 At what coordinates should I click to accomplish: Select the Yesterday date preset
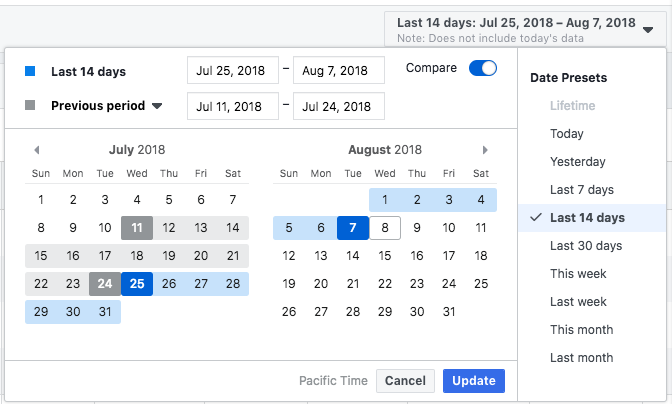[578, 162]
